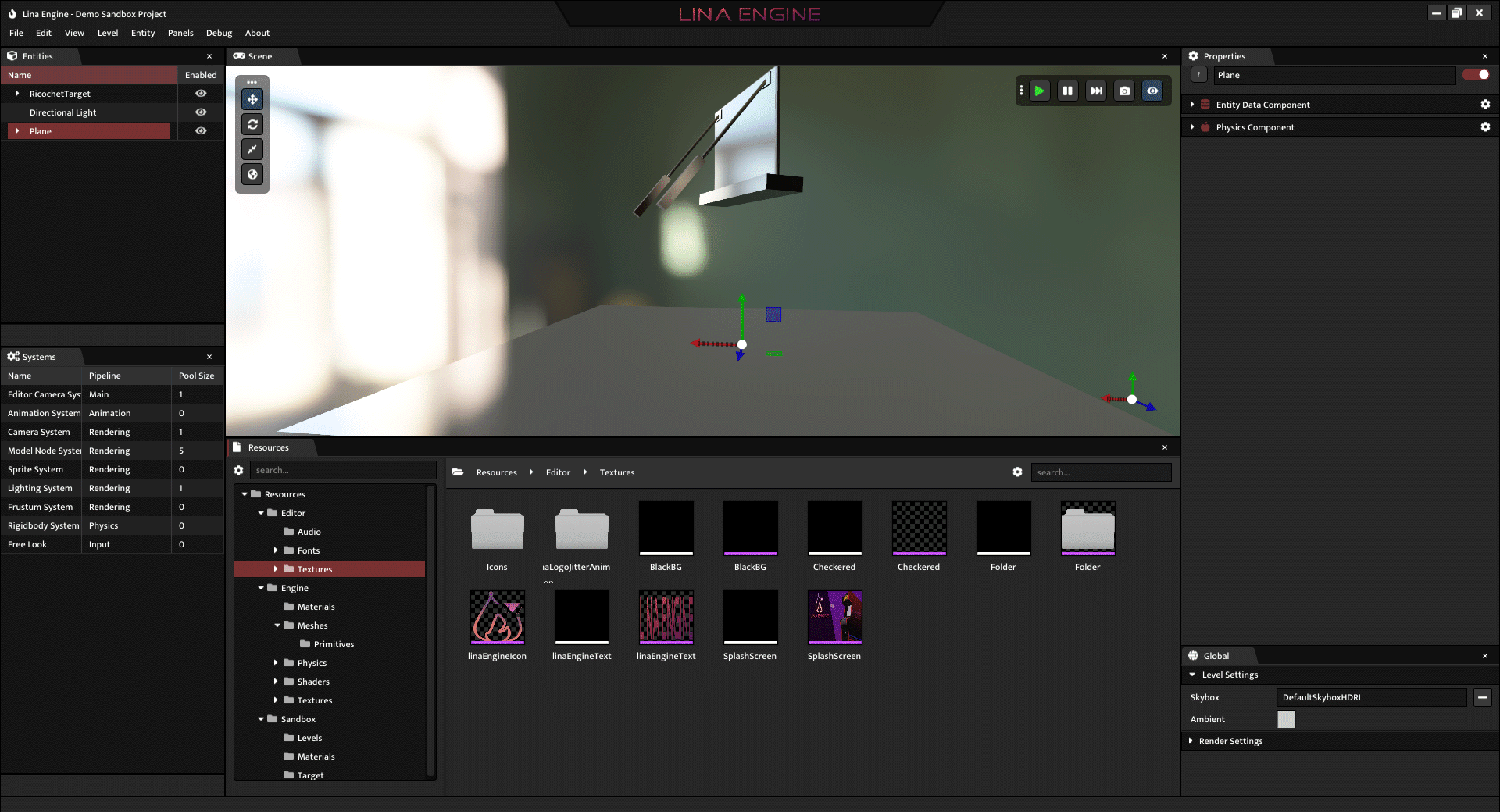The width and height of the screenshot is (1500, 812).
Task: Select the move gizmo tool
Action: [x=252, y=99]
